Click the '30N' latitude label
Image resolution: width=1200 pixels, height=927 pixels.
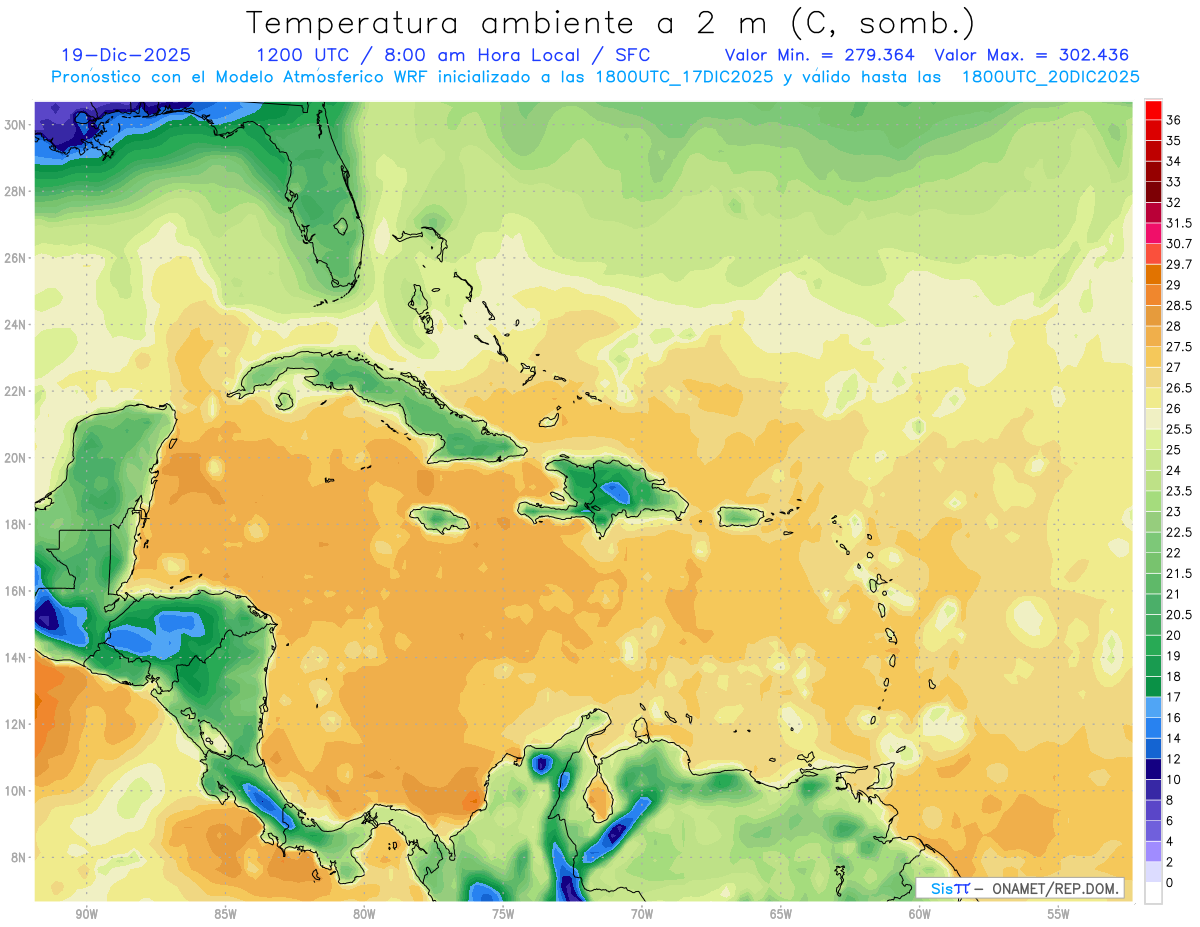click(16, 124)
